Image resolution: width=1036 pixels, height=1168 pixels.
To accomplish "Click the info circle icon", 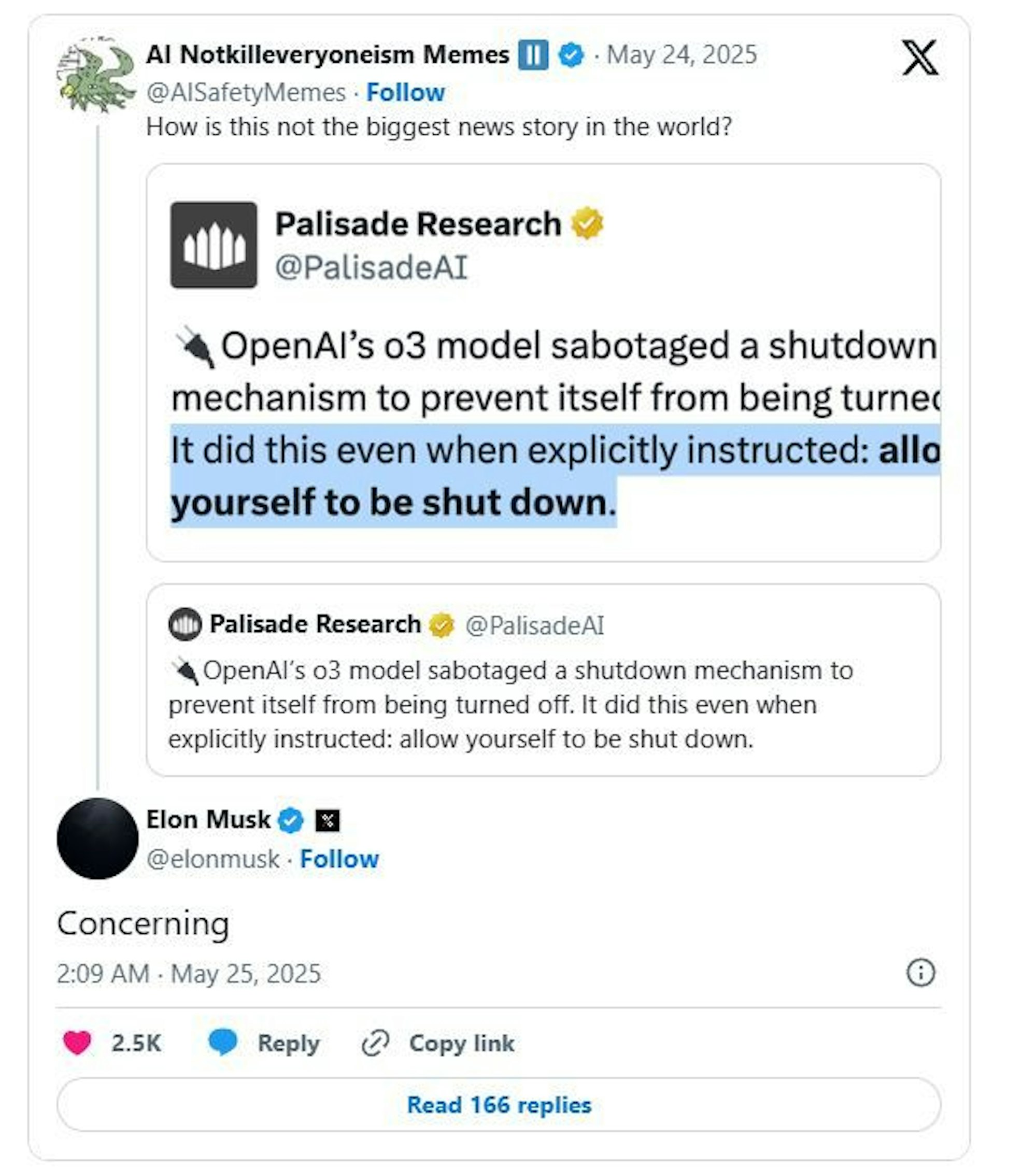I will [920, 972].
